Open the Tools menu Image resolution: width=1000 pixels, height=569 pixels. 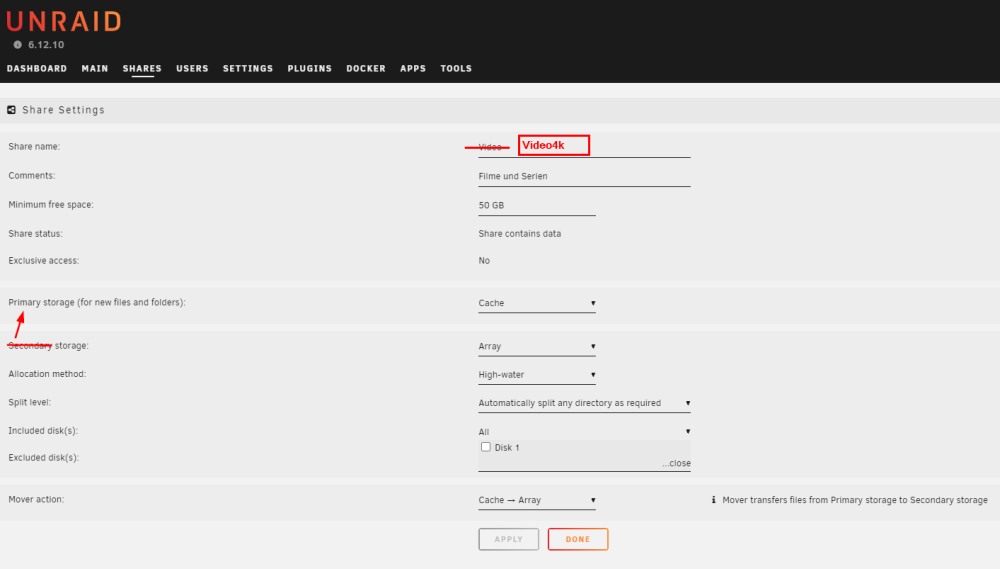pyautogui.click(x=456, y=68)
